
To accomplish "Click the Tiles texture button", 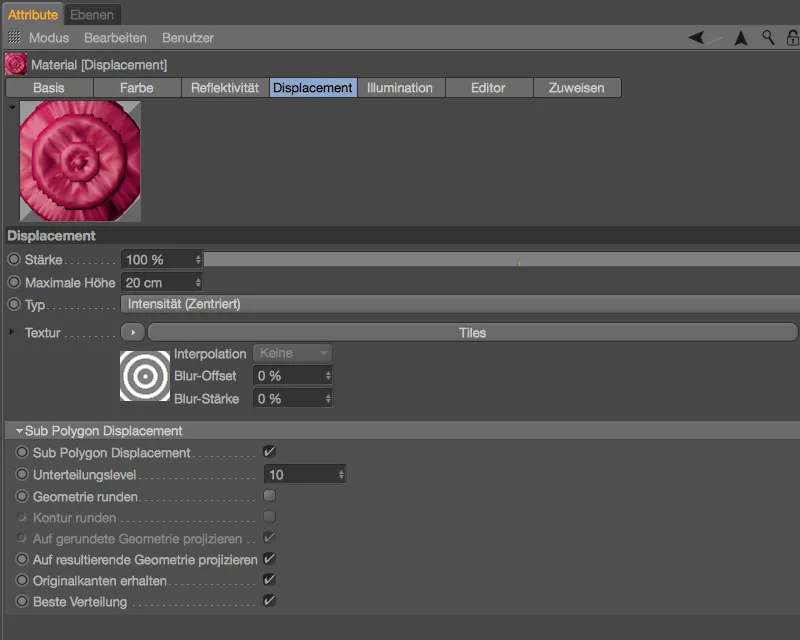I will pyautogui.click(x=470, y=332).
